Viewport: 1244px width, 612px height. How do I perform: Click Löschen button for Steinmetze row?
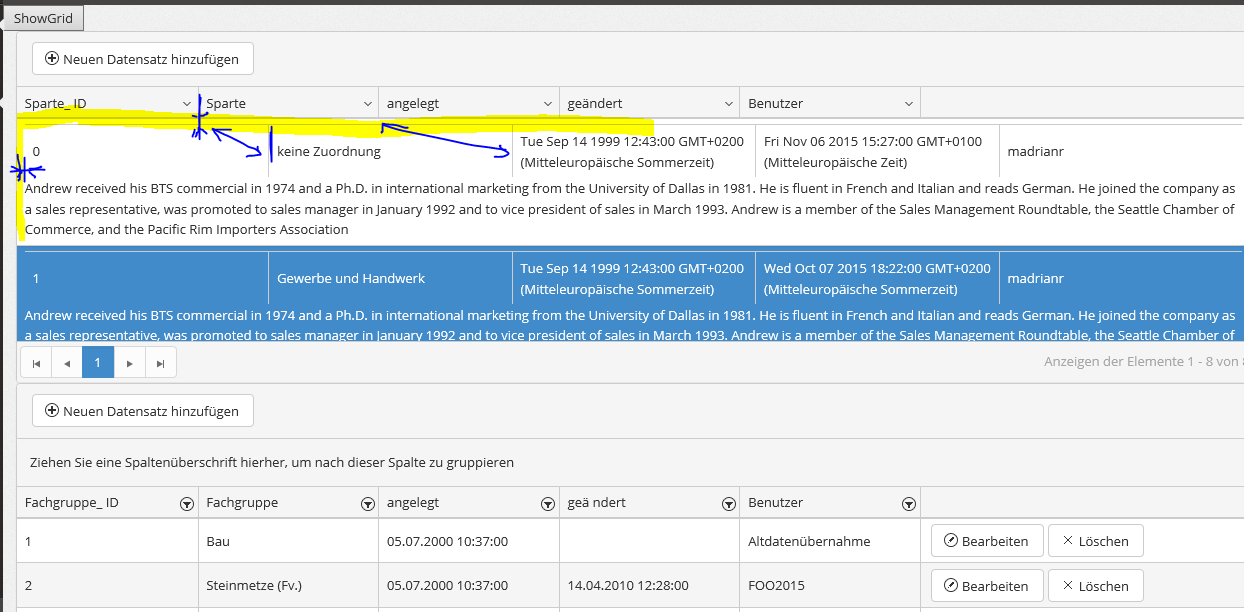(1095, 586)
